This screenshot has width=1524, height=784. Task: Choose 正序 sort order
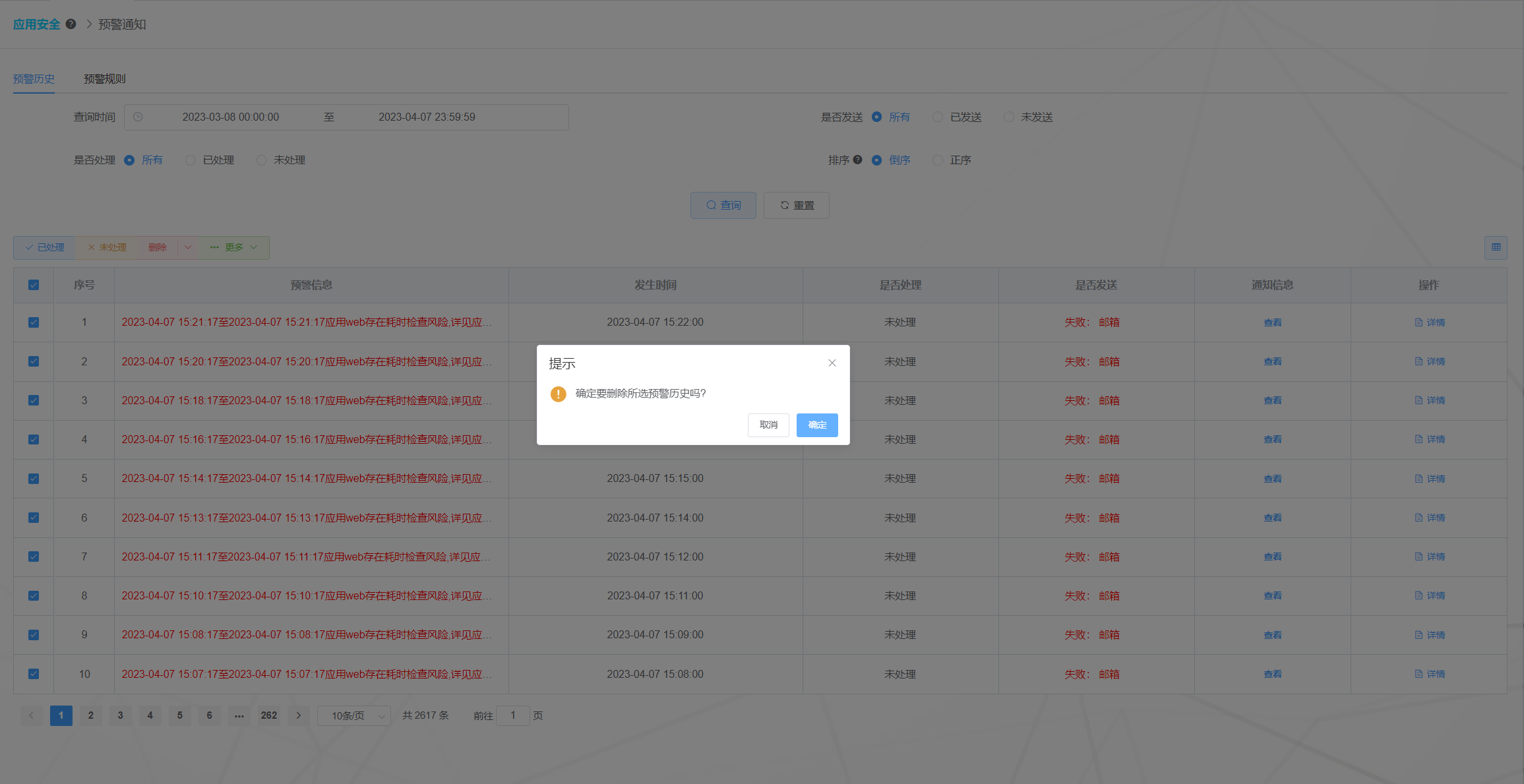tap(937, 160)
